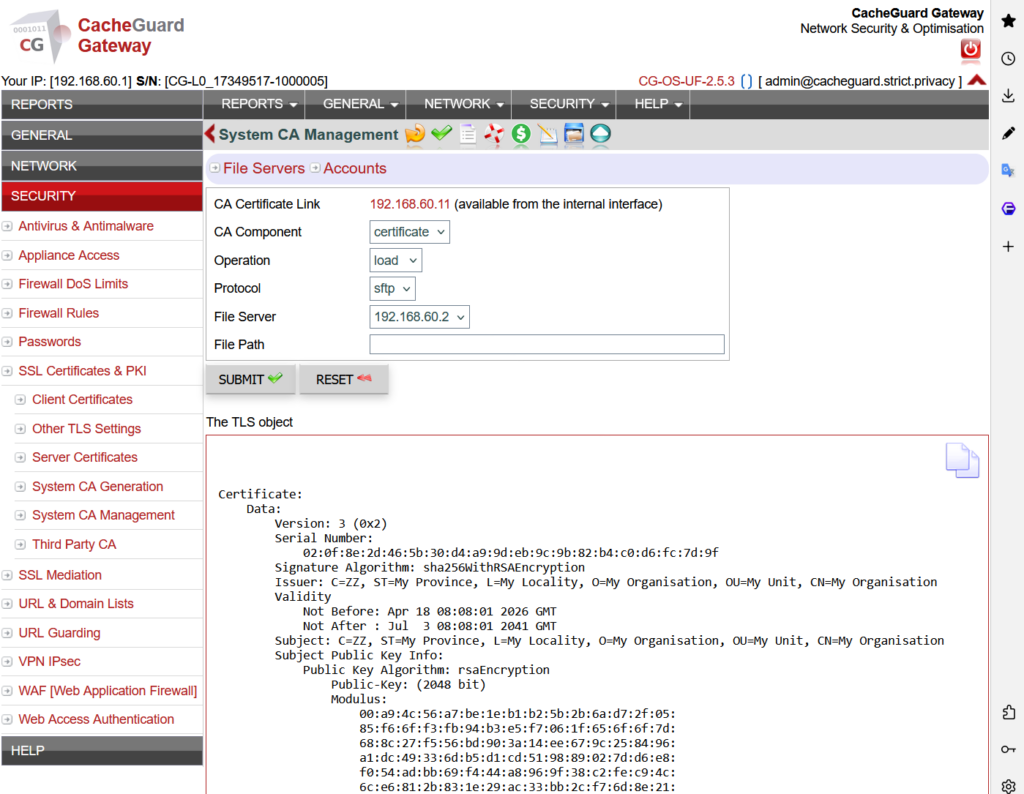Click the red back arrow beside System CA Management

[208, 134]
